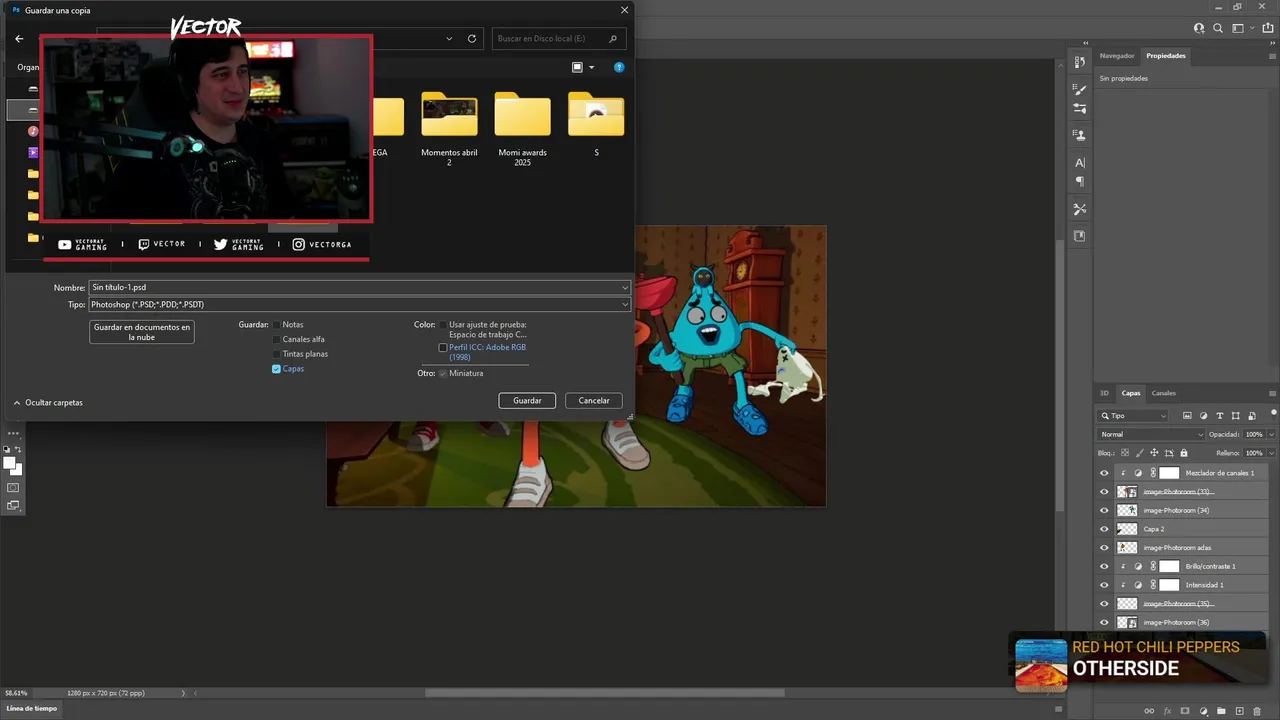Hide the Capa 2 layer
Image resolution: width=1280 pixels, height=720 pixels.
click(x=1104, y=529)
